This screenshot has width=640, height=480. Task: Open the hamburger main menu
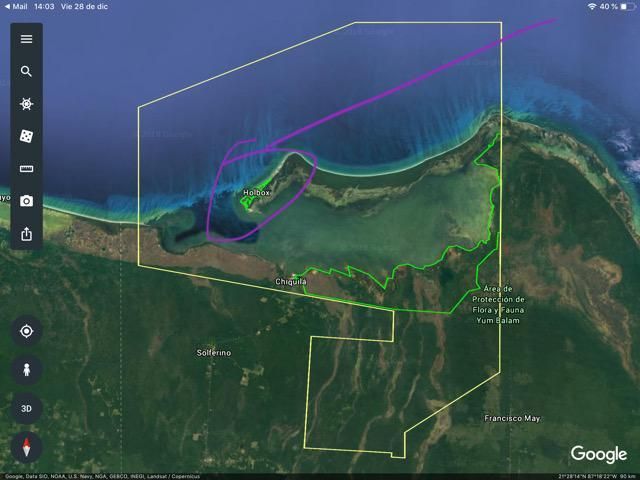26,39
